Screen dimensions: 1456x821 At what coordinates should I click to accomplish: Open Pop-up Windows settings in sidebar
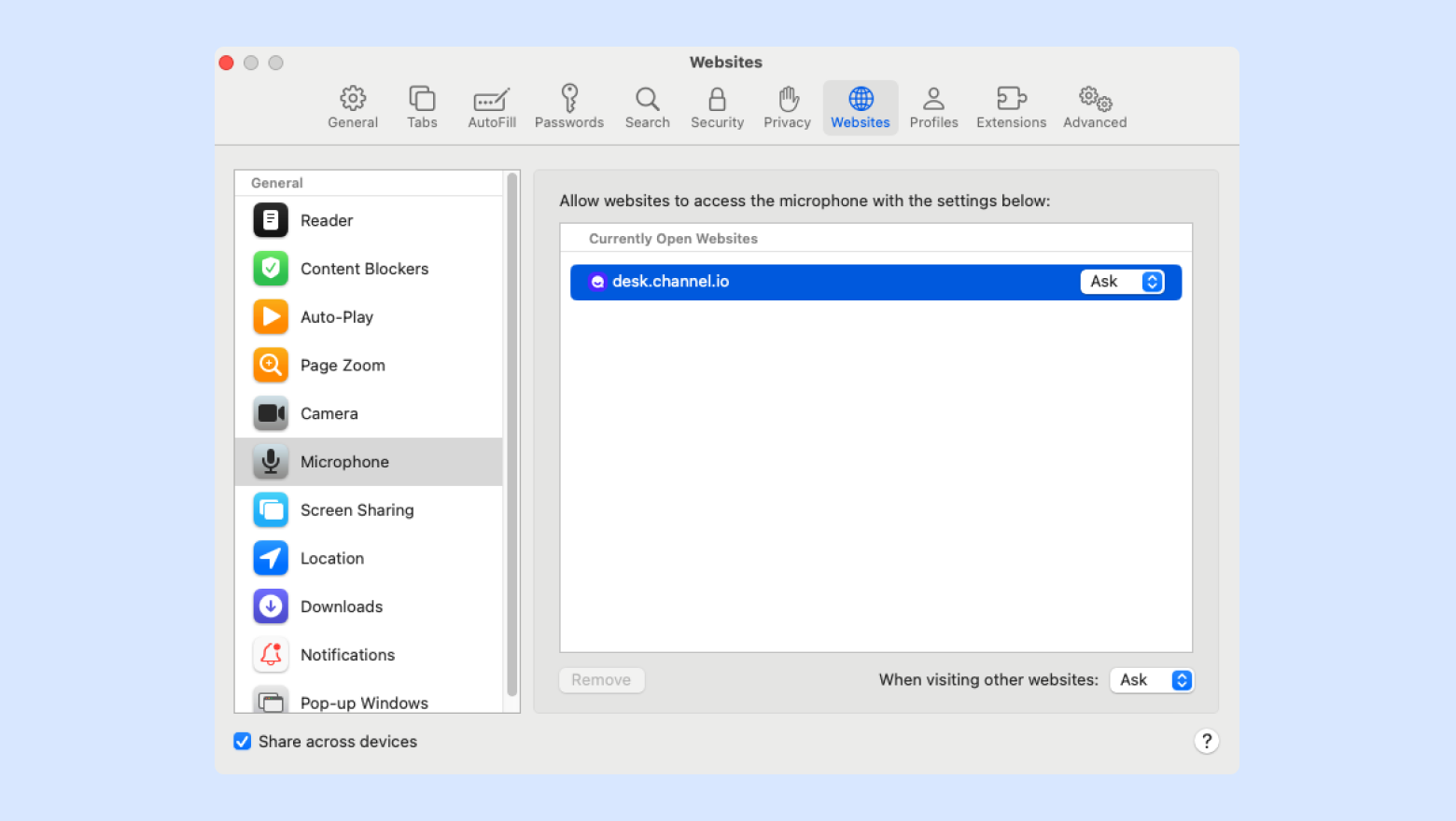[x=364, y=703]
